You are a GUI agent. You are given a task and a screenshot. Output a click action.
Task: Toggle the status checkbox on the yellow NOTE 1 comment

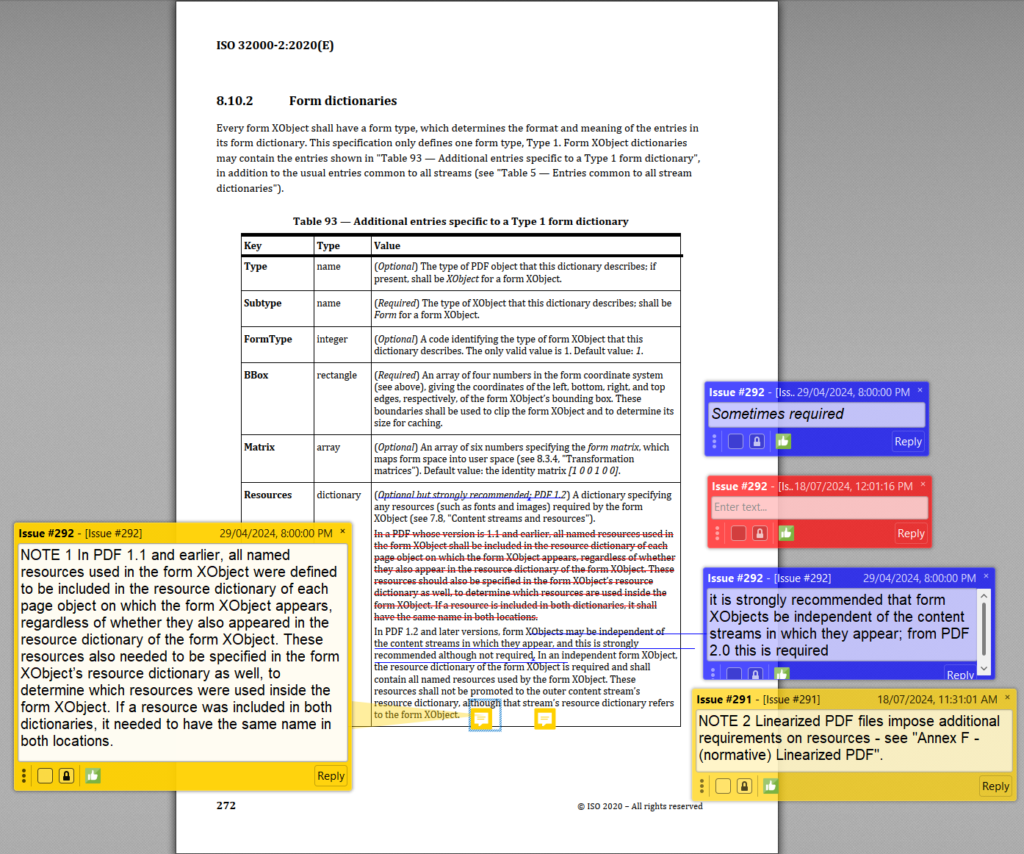pyautogui.click(x=44, y=775)
